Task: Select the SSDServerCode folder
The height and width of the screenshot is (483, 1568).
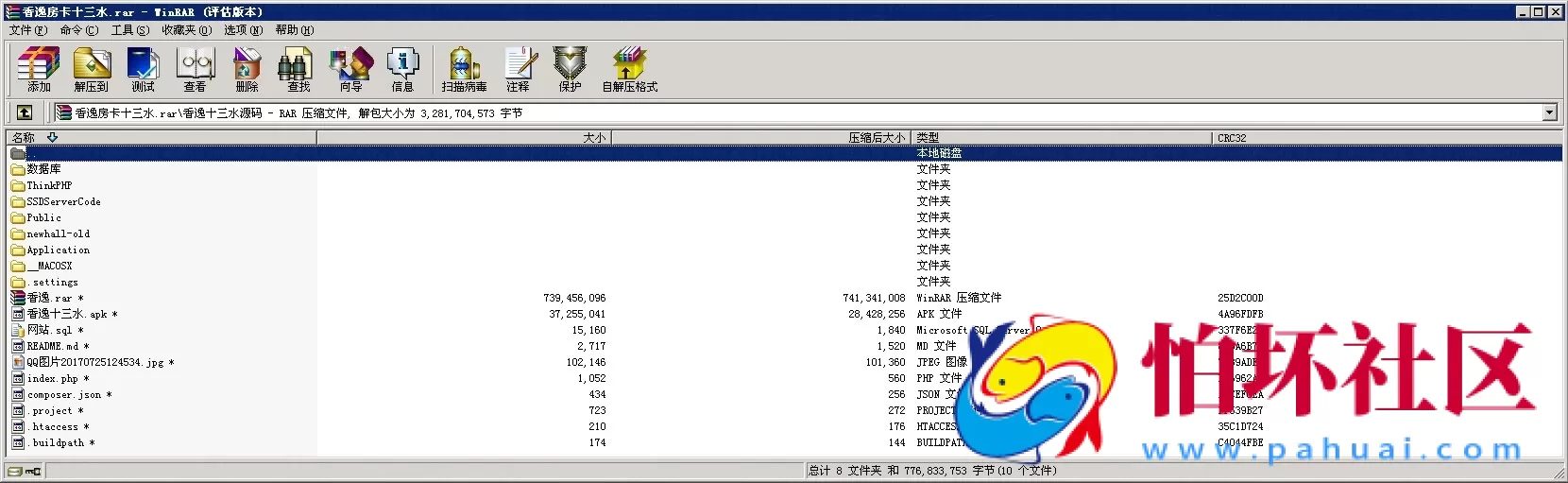Action: 63,202
